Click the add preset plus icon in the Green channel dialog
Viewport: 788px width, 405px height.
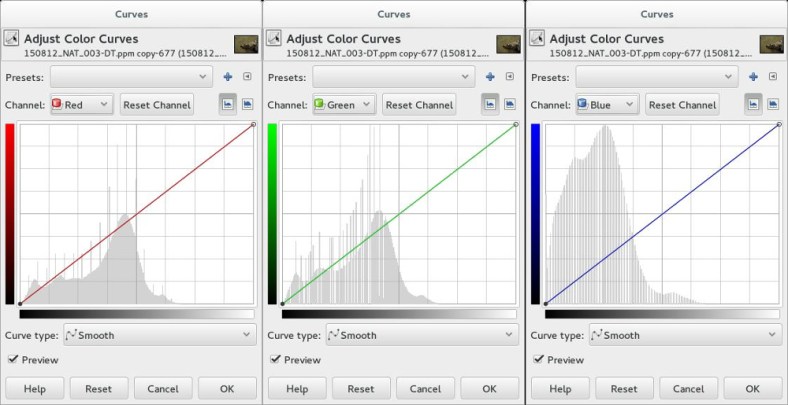(x=490, y=76)
